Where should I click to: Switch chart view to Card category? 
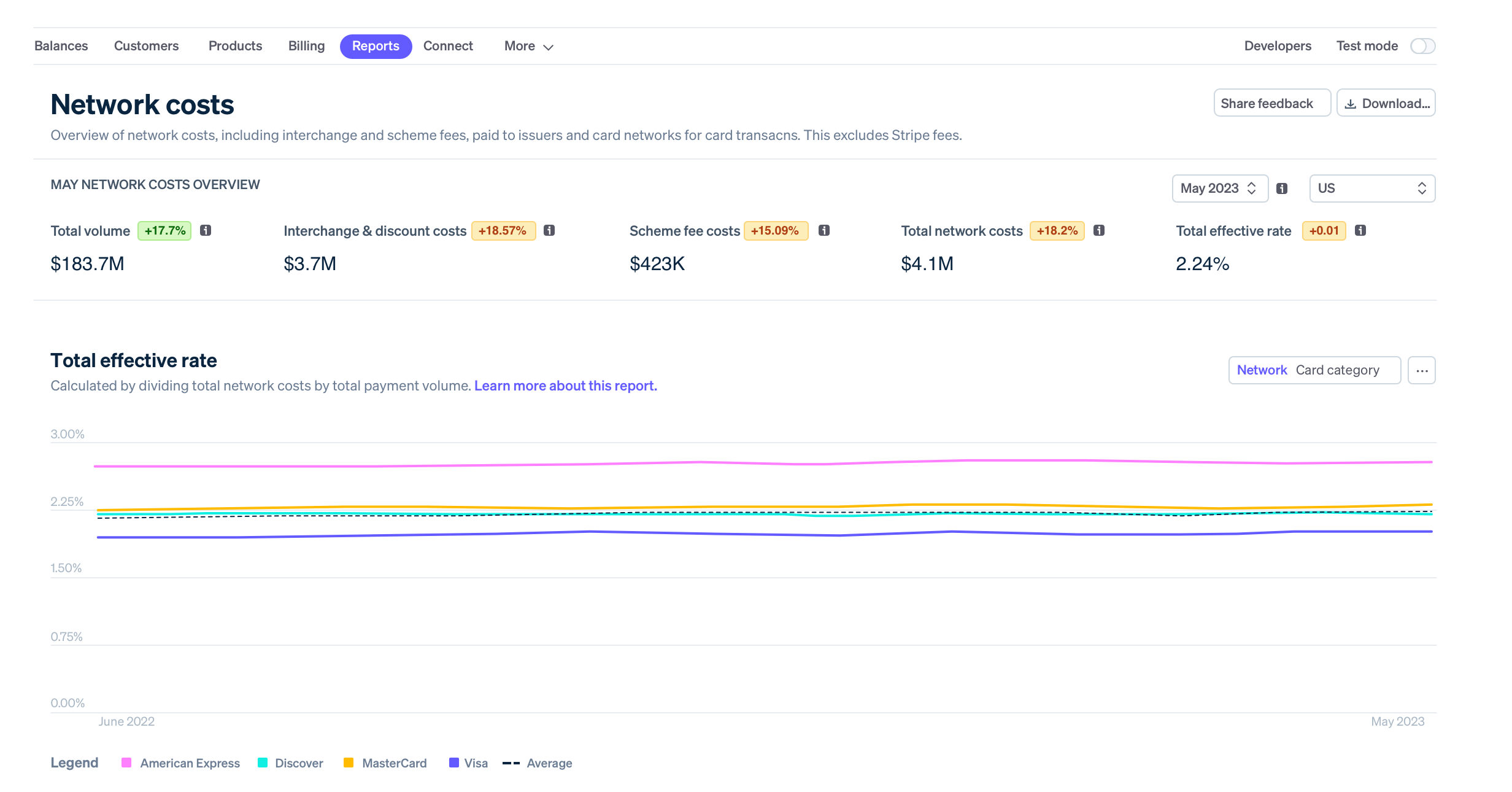pyautogui.click(x=1336, y=370)
